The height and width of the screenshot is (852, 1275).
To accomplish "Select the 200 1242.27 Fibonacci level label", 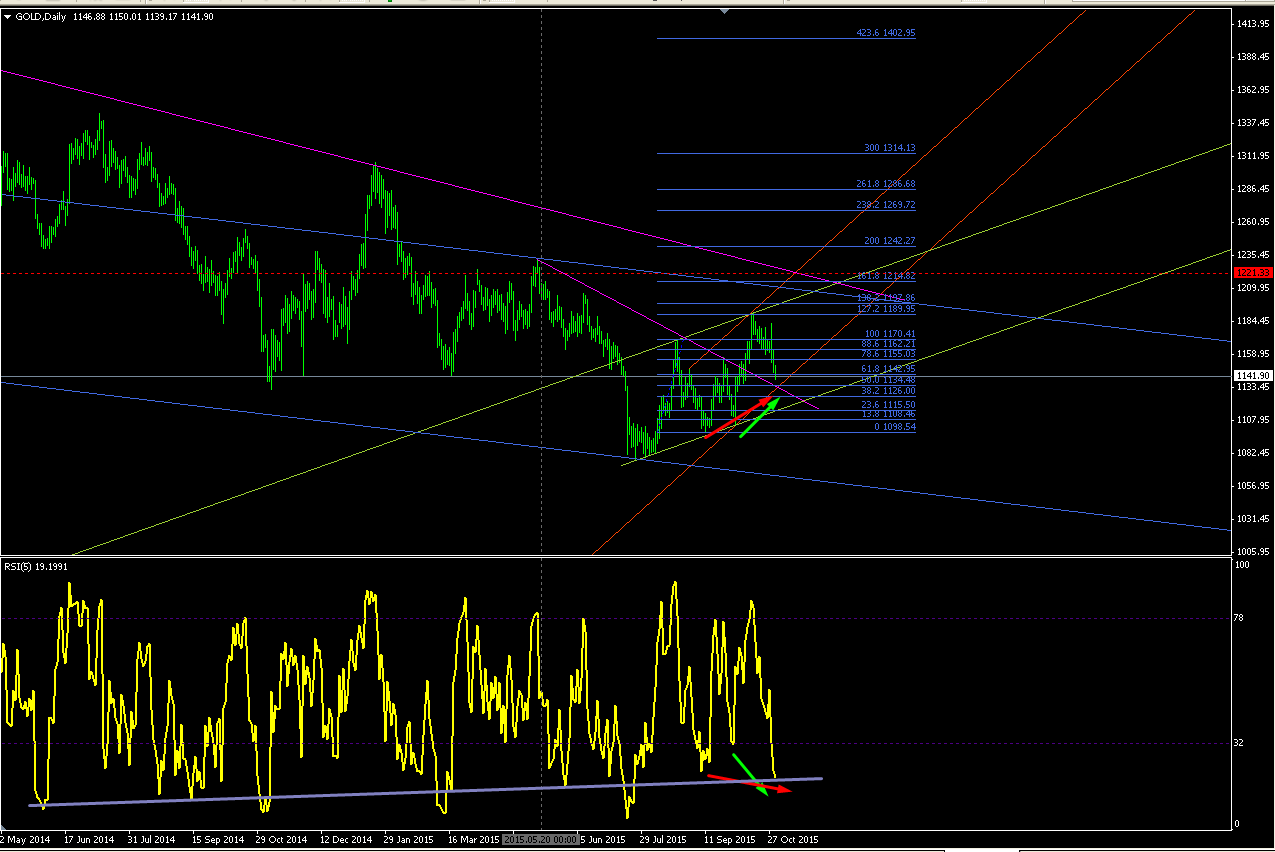I will (x=889, y=241).
